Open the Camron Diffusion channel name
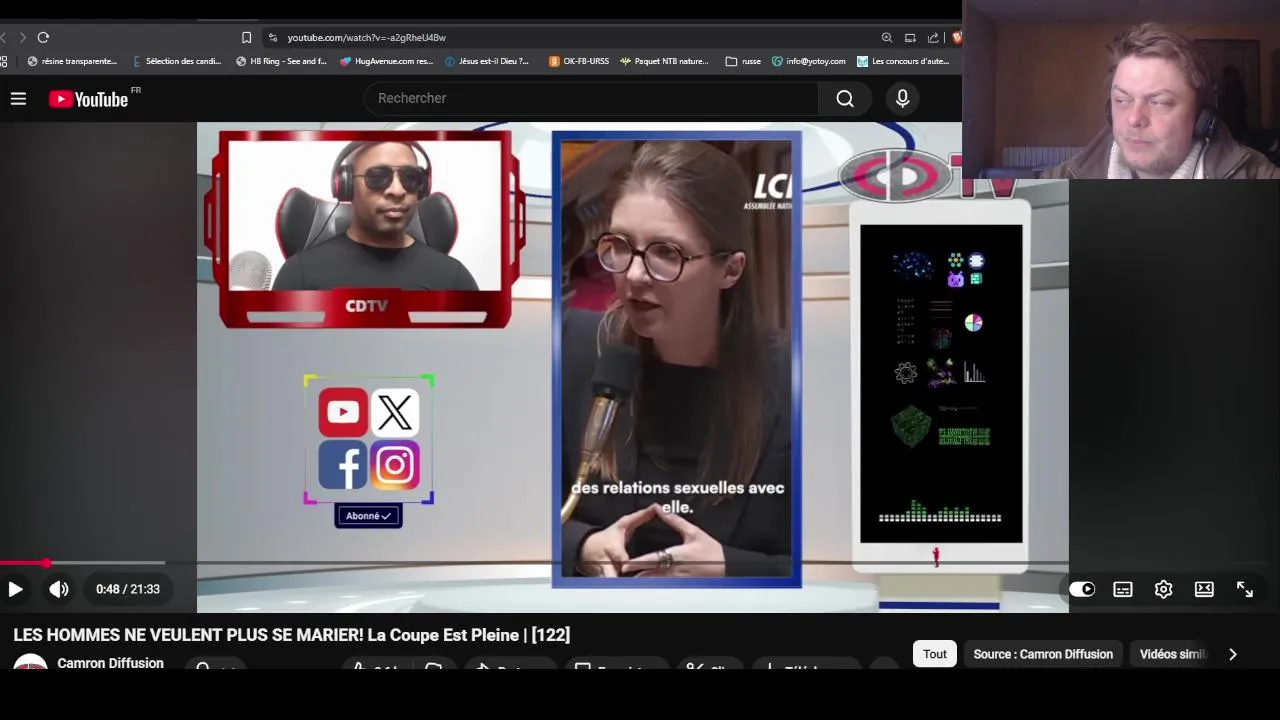The height and width of the screenshot is (720, 1280). (110, 663)
